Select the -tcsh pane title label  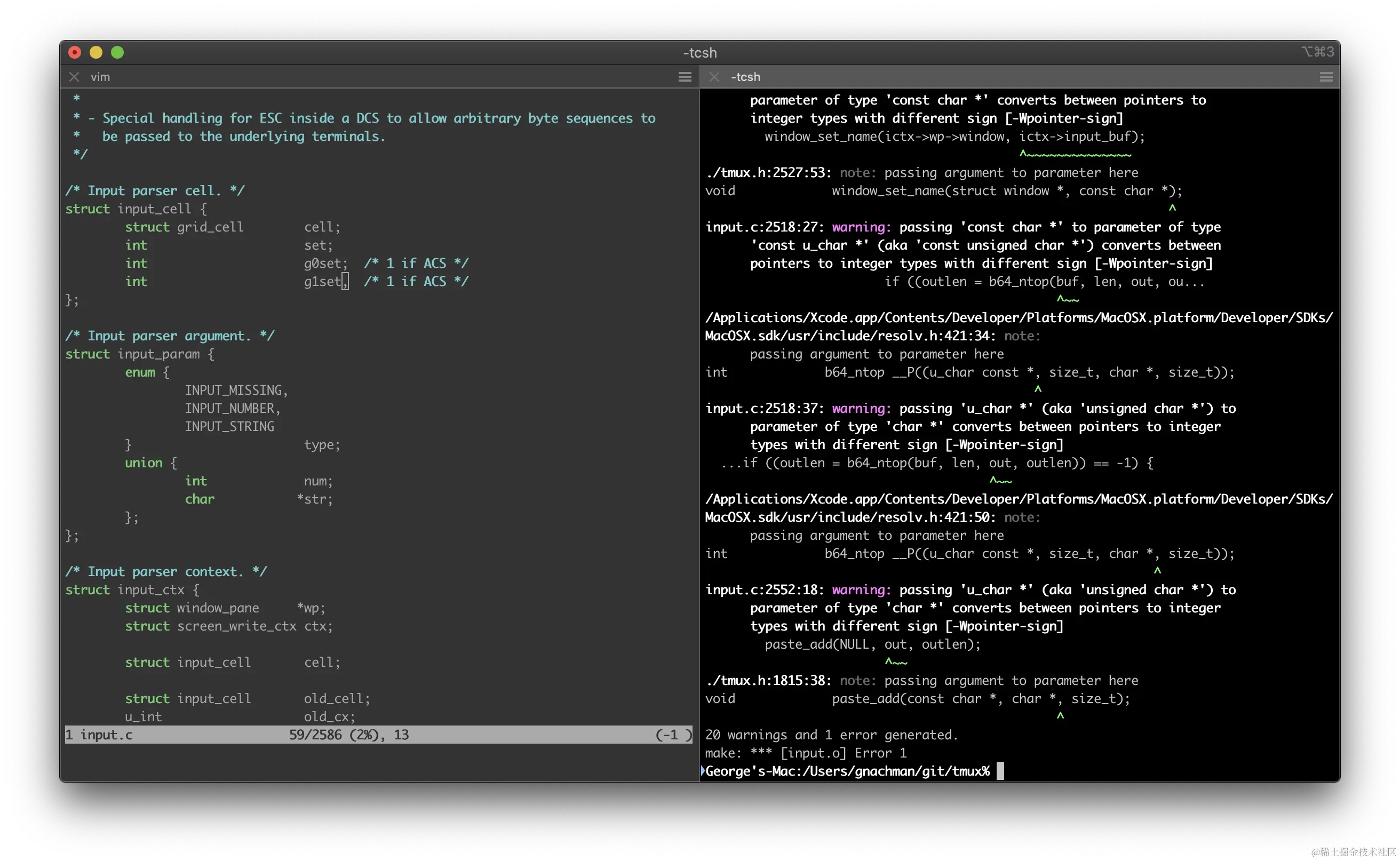745,77
